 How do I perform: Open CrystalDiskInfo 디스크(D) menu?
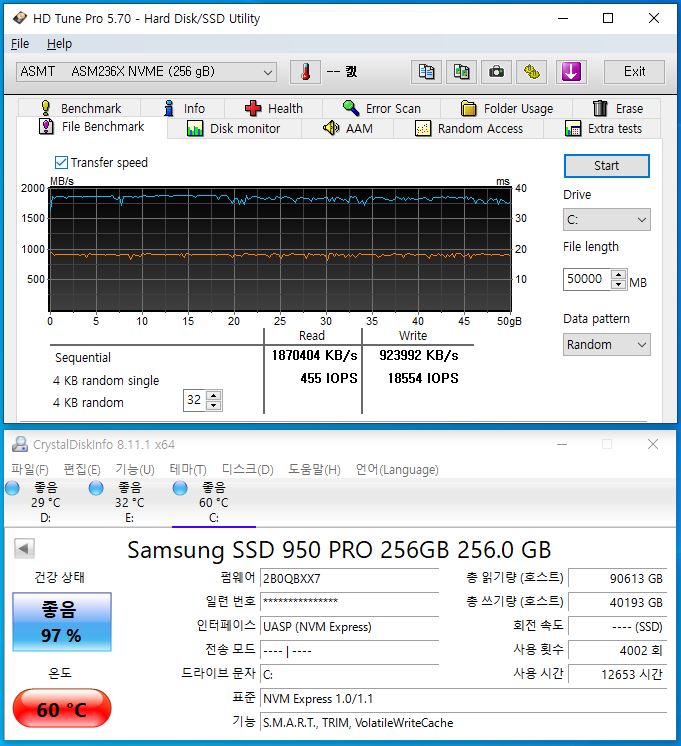pos(247,470)
